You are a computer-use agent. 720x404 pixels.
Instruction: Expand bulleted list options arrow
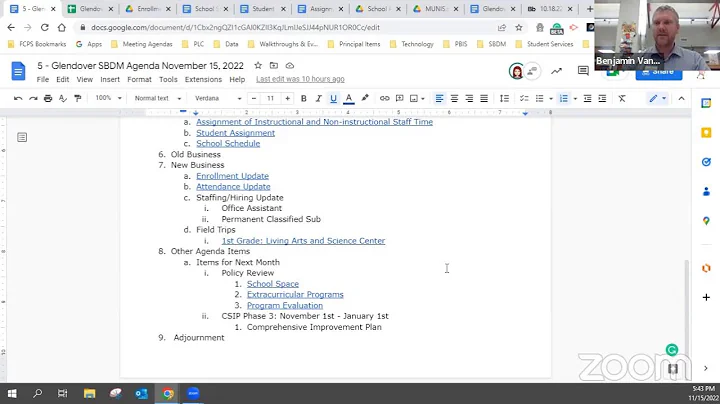[x=551, y=98]
